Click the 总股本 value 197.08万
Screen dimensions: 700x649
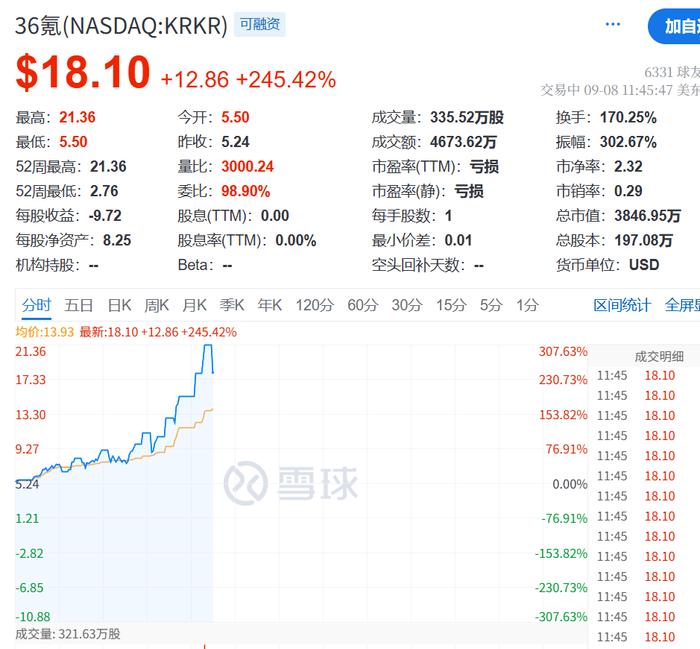click(643, 241)
